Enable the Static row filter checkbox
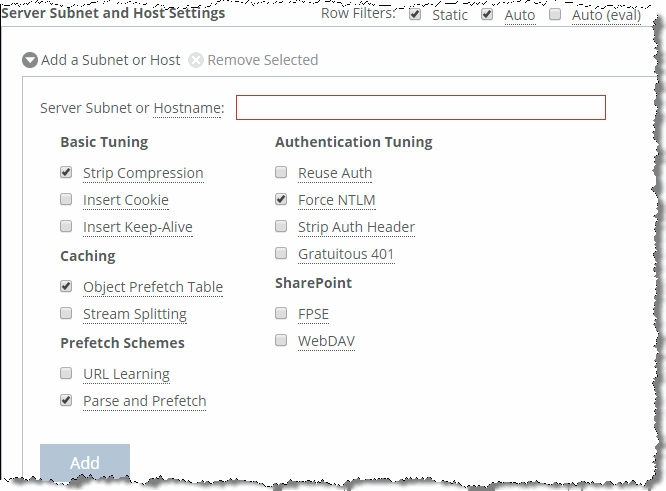Screen dimensions: 666x491 click(415, 14)
